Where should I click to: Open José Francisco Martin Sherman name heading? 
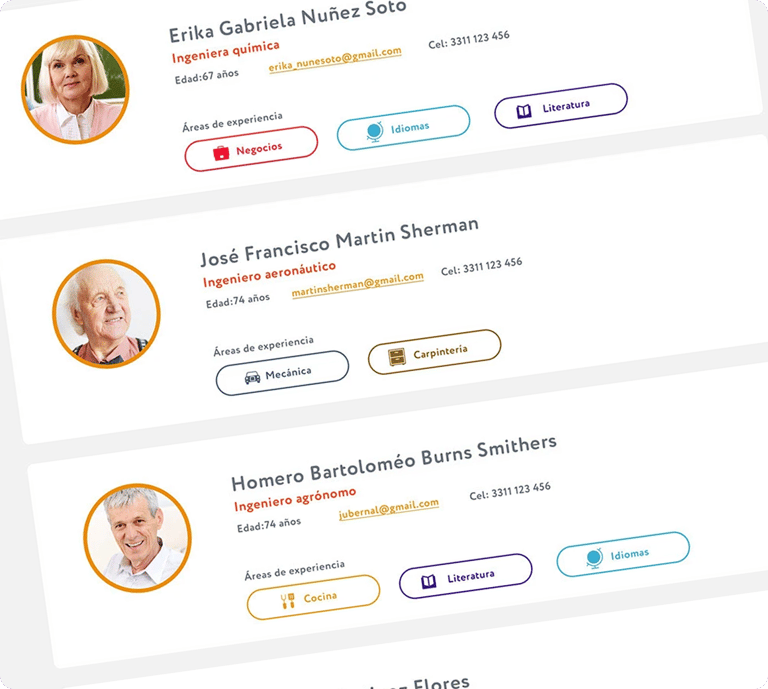click(x=339, y=241)
